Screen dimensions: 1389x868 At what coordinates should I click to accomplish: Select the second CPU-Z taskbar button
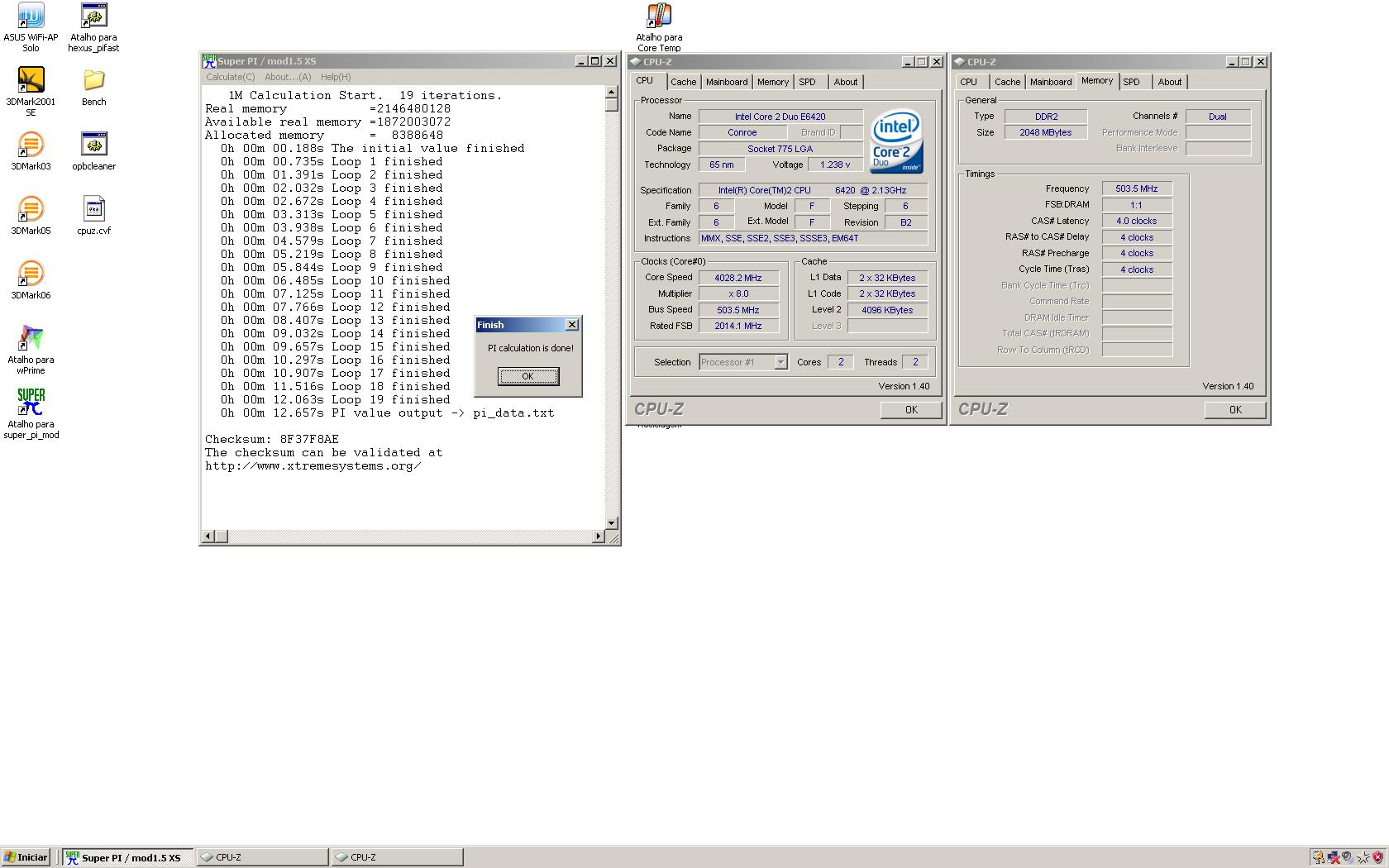click(397, 857)
